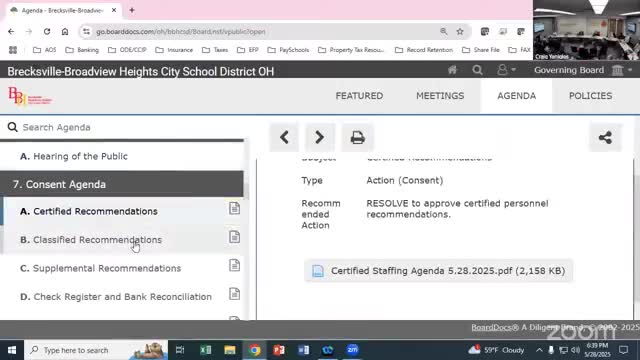Screen dimensions: 640x360
Task: Open B. Classified Recommendations item
Action: [x=91, y=240]
